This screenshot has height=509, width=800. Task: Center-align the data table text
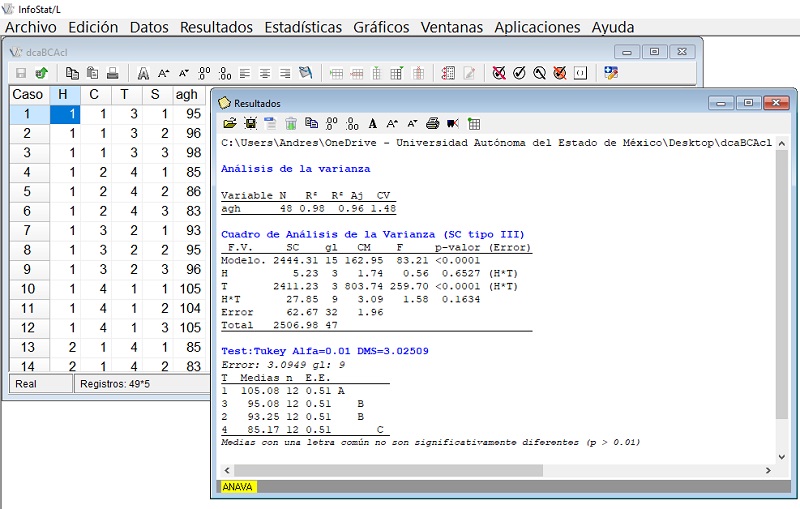point(265,73)
